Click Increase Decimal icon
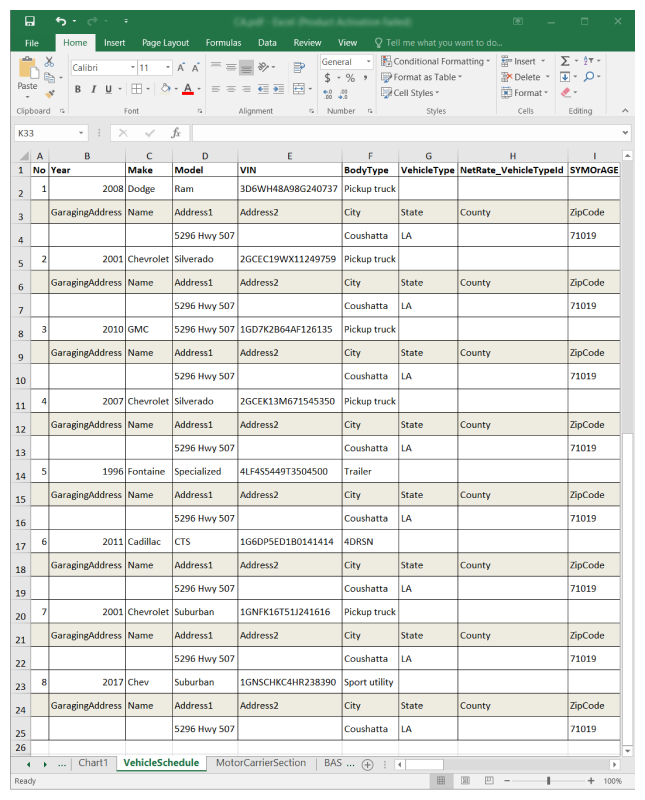Viewport: 645px width, 800px height. pos(328,94)
